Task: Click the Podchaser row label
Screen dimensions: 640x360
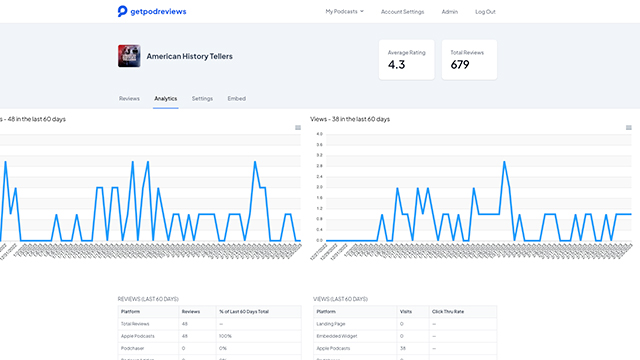Action: [132, 348]
